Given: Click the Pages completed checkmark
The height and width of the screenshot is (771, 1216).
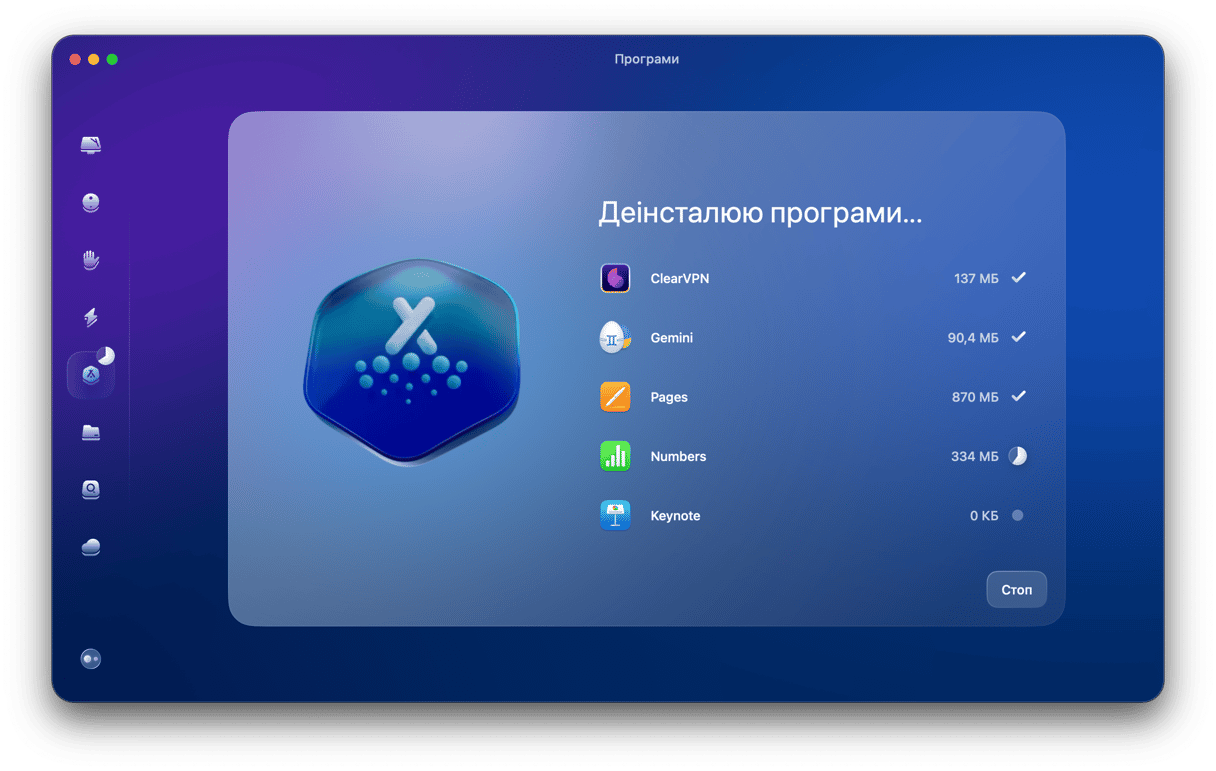Looking at the screenshot, I should 1018,396.
